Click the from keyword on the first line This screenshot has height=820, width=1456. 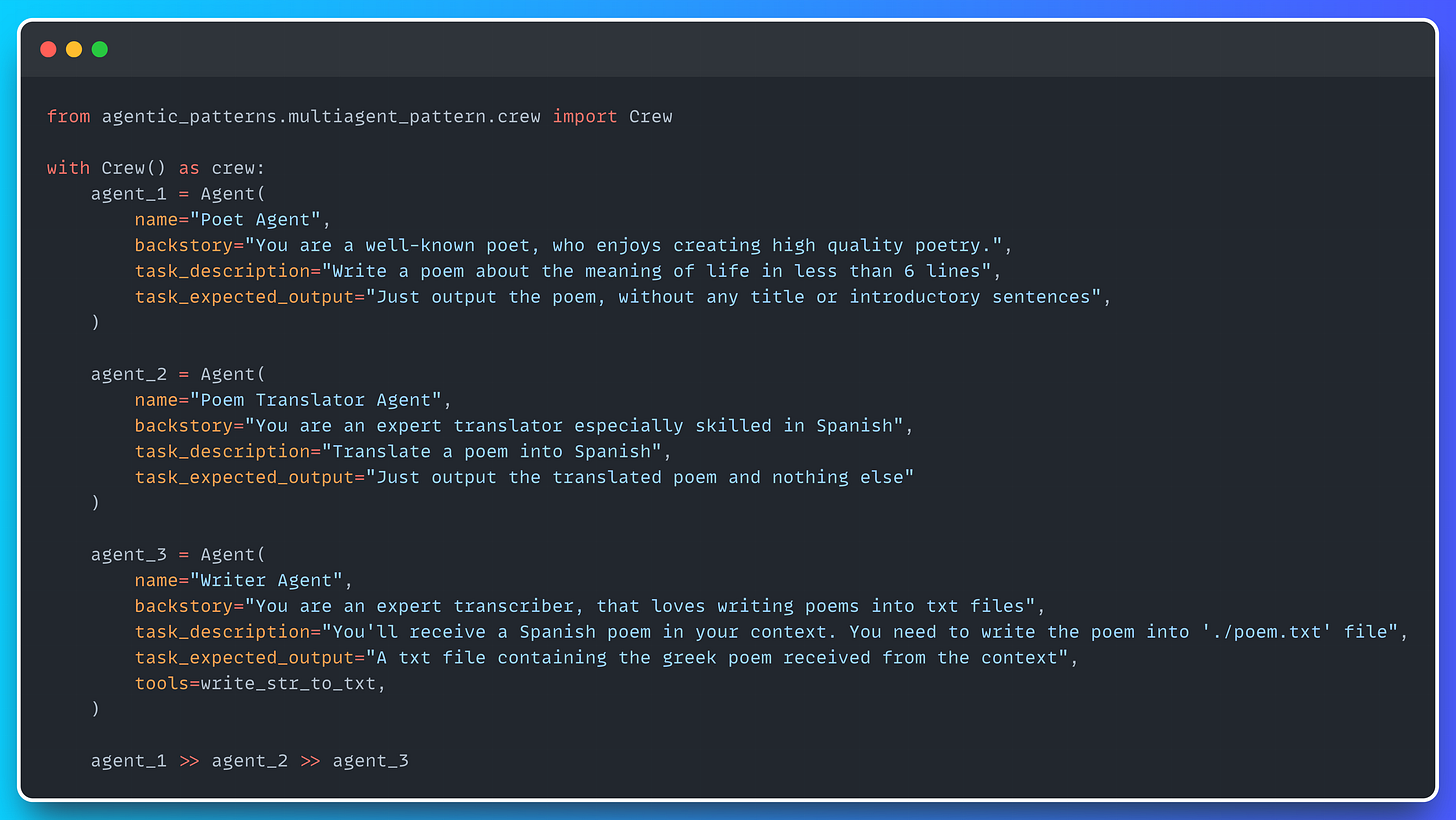pos(69,117)
